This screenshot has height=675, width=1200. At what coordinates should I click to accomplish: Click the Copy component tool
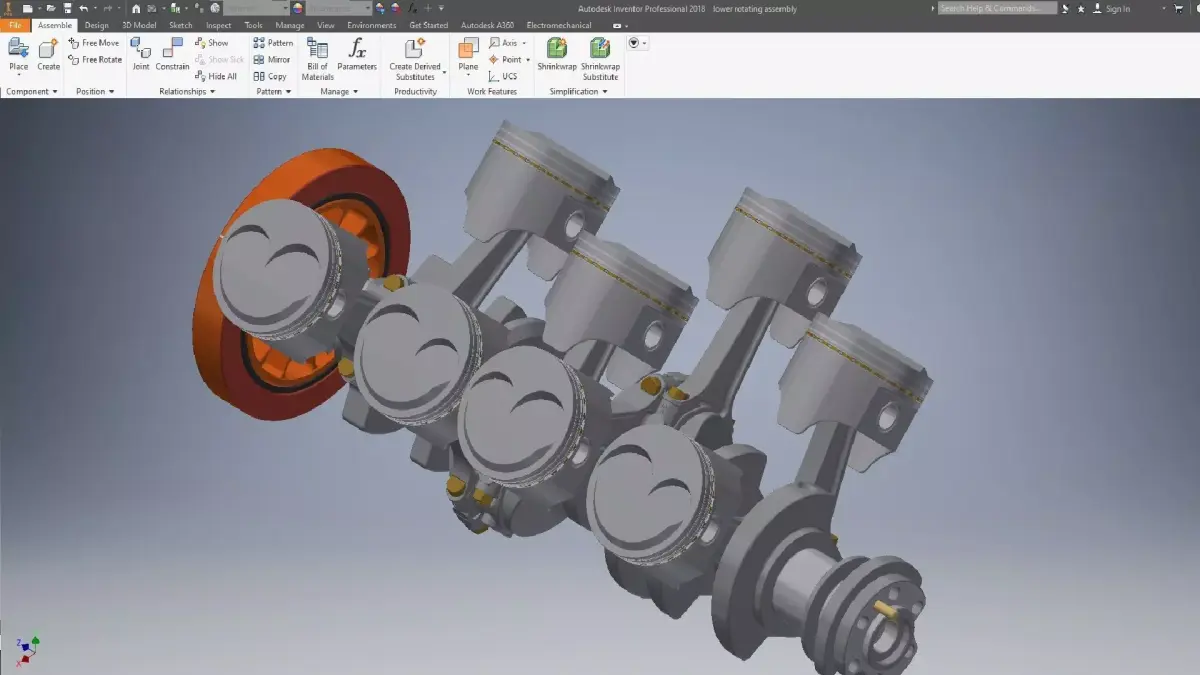tap(270, 76)
